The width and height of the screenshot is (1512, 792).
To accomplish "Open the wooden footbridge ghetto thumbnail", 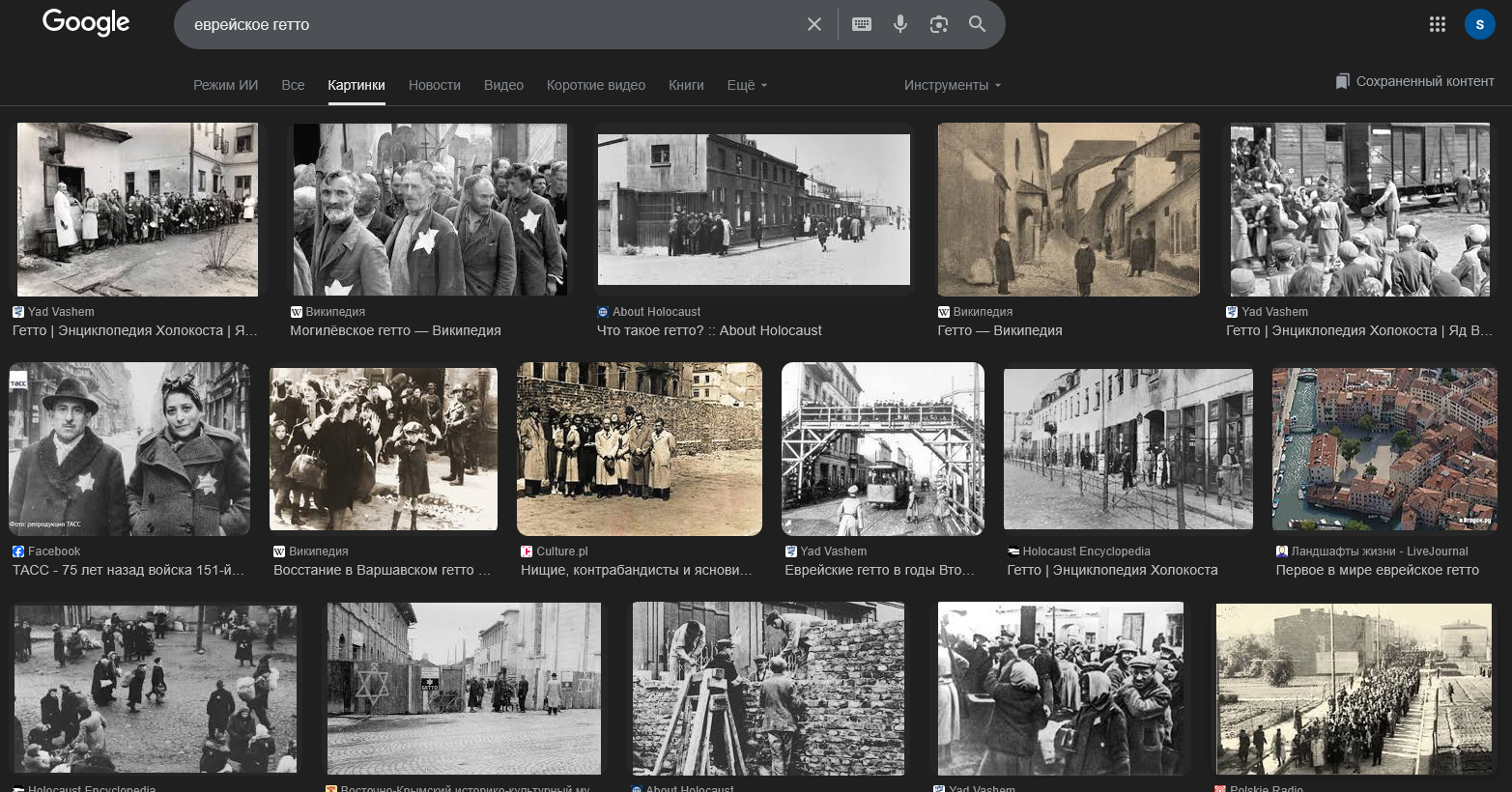I will 882,448.
